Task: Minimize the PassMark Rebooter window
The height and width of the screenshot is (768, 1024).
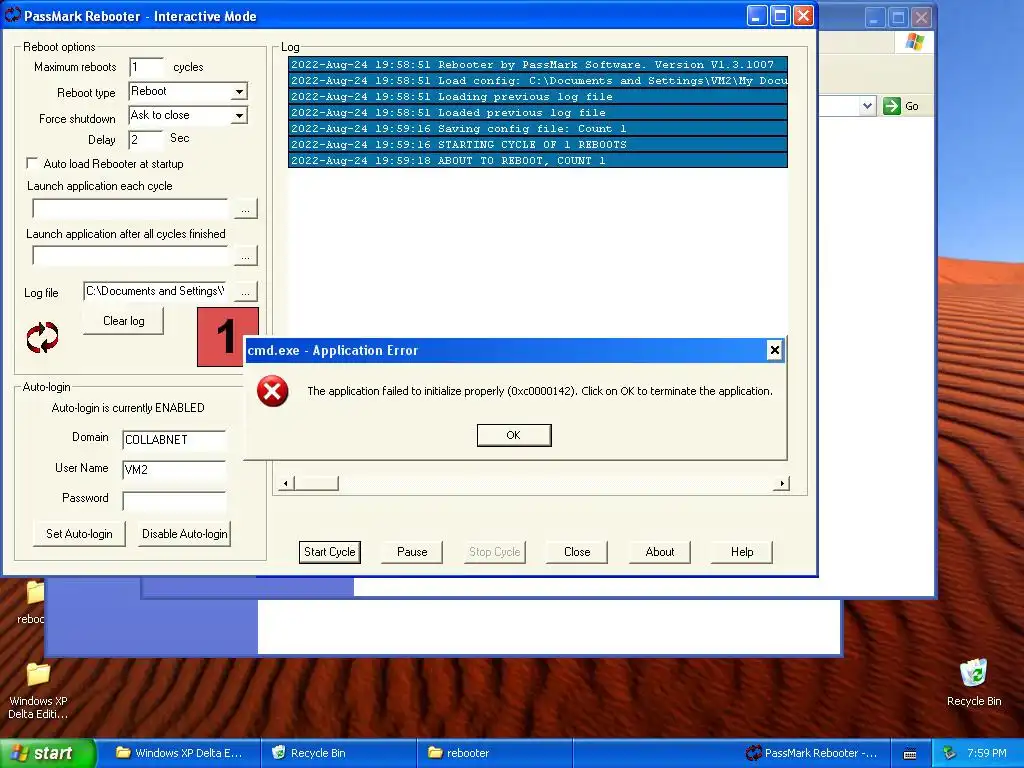Action: coord(757,16)
